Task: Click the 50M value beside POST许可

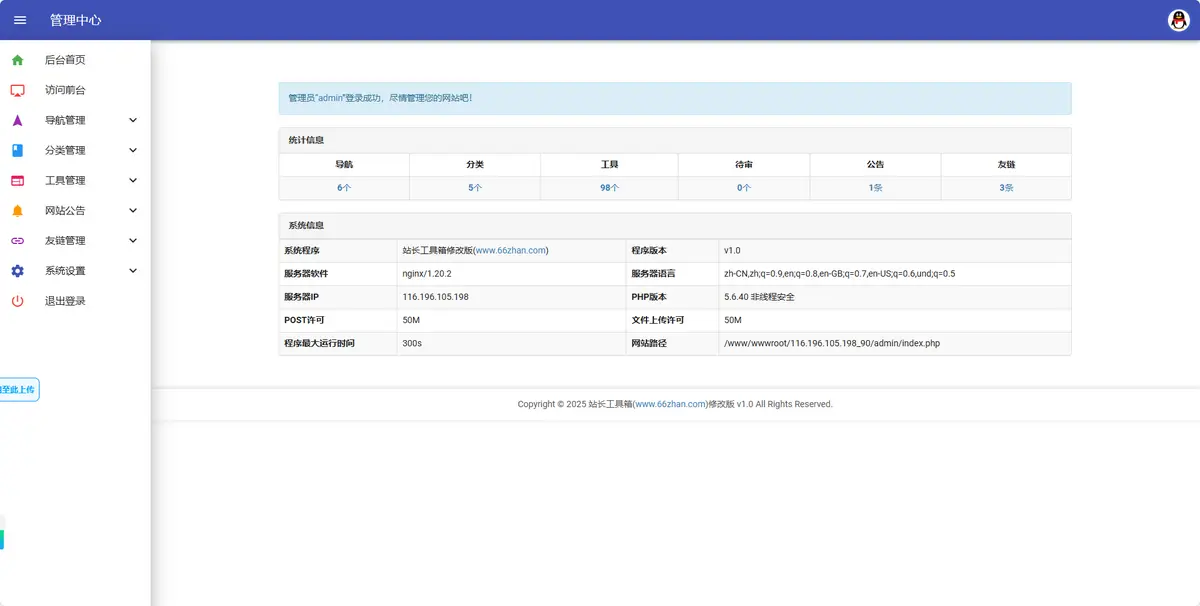Action: (x=411, y=320)
